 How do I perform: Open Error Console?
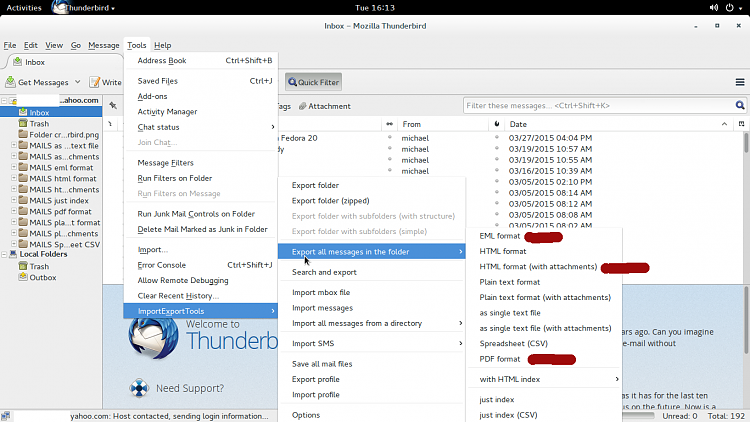(x=200, y=265)
